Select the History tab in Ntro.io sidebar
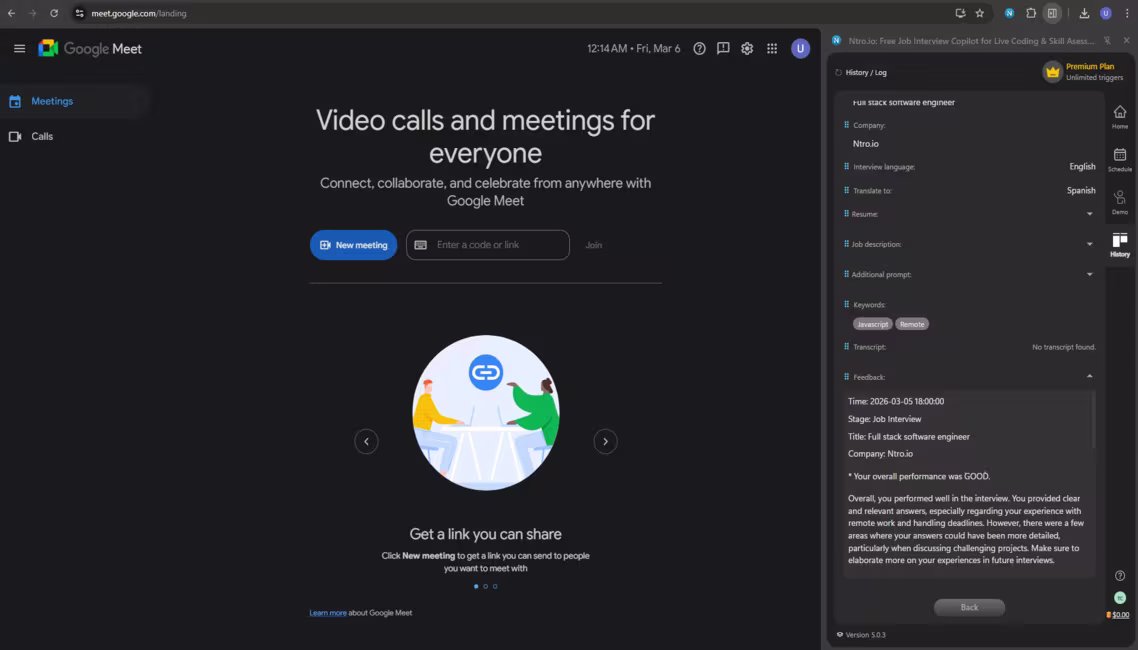The height and width of the screenshot is (650, 1138). pos(1120,244)
